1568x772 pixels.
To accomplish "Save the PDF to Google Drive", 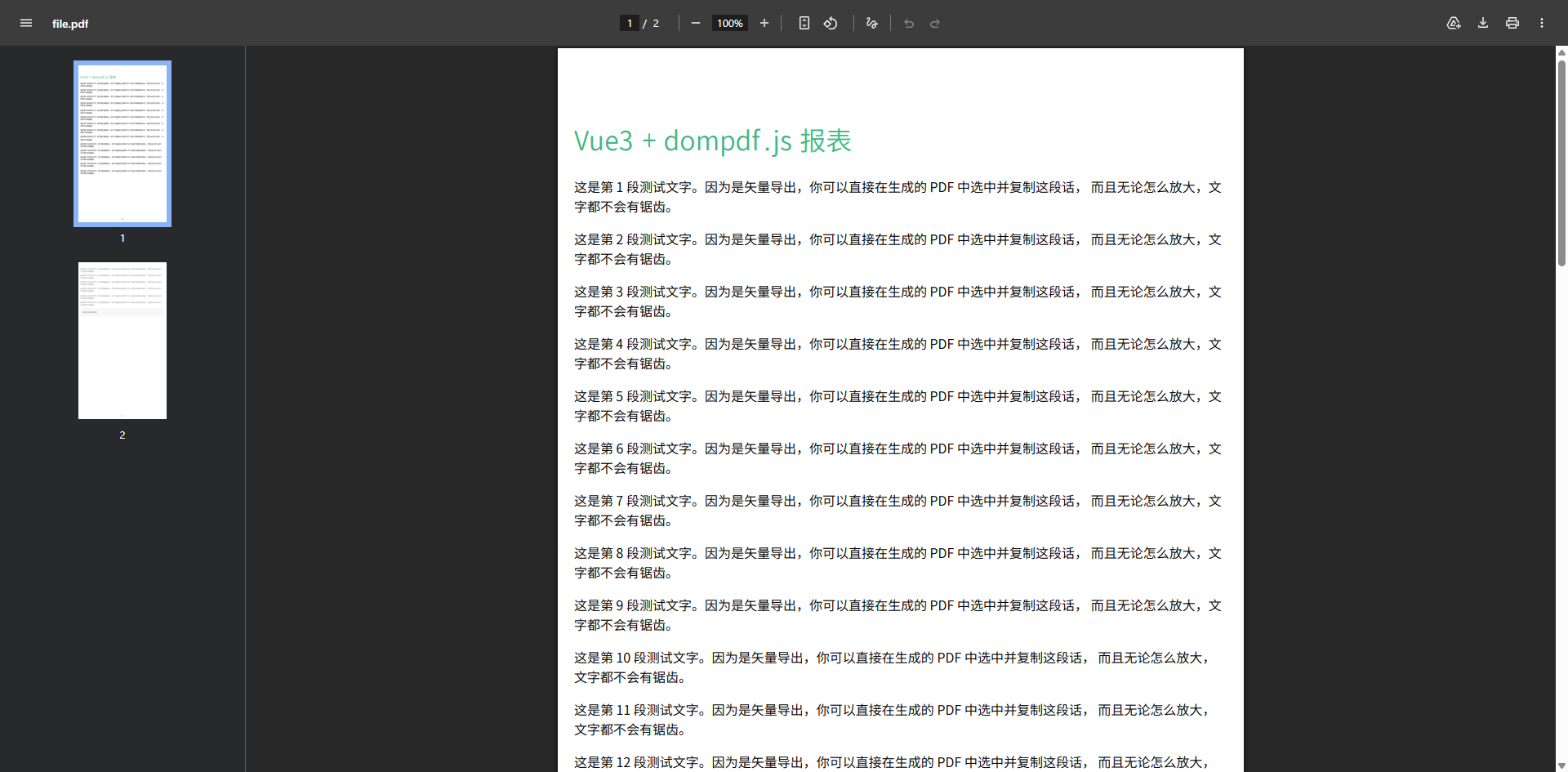I will pos(1454,23).
